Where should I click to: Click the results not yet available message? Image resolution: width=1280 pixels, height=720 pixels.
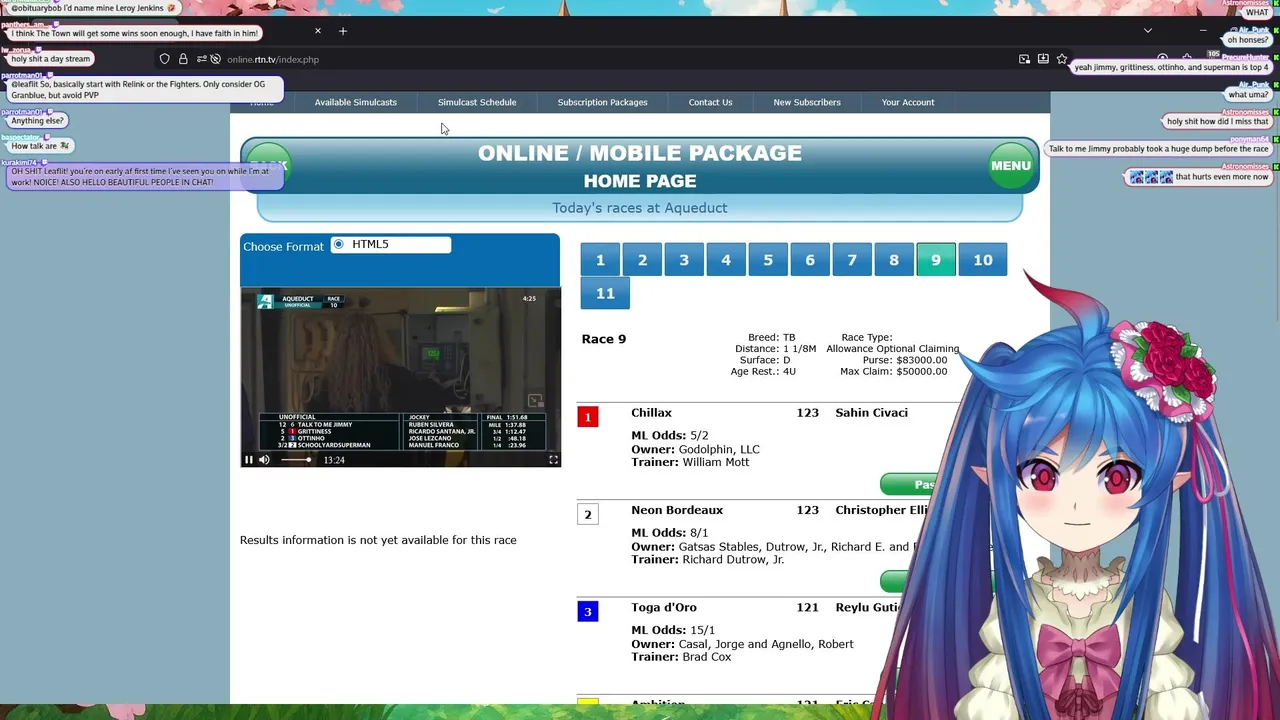point(378,540)
